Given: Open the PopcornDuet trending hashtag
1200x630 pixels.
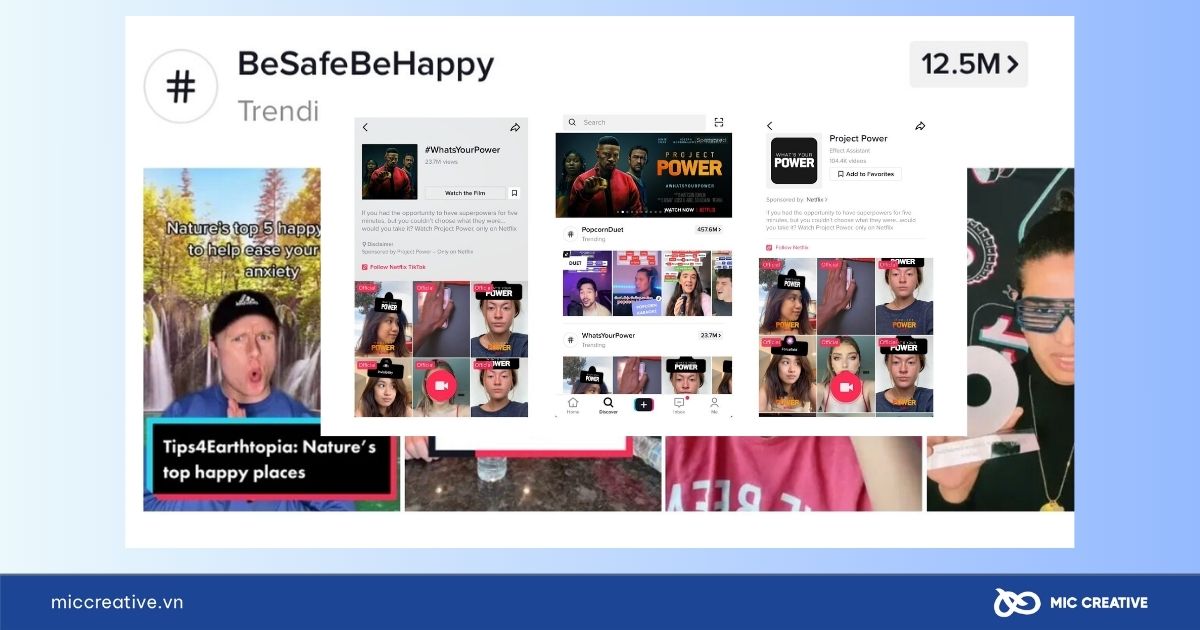Looking at the screenshot, I should (603, 229).
